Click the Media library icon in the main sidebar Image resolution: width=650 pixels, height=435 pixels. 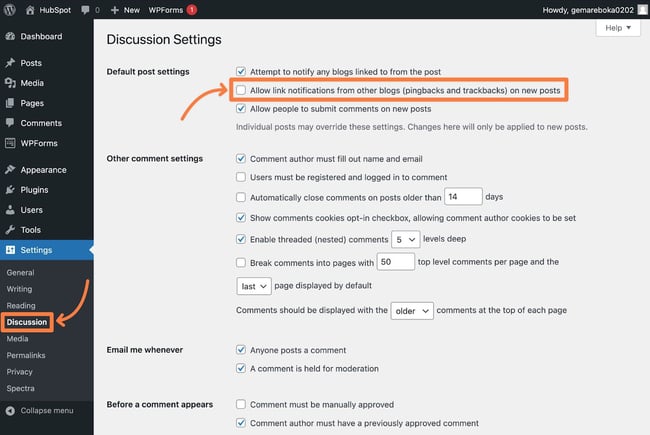[10, 83]
